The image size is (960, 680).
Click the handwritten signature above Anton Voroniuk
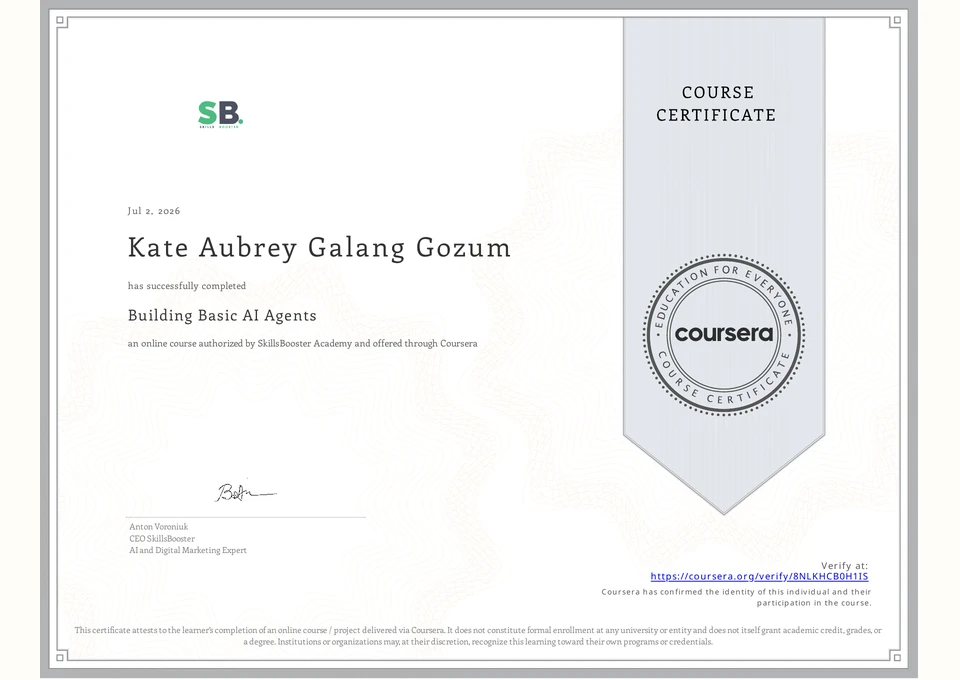coord(246,491)
